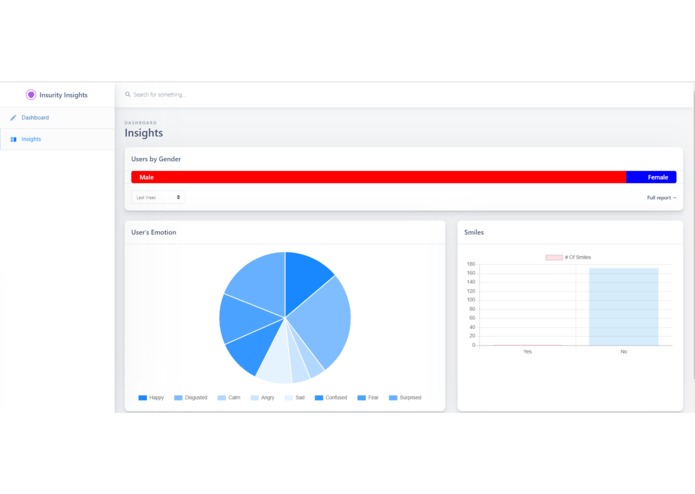
Task: Toggle the Fear legend swatch
Action: 362,398
